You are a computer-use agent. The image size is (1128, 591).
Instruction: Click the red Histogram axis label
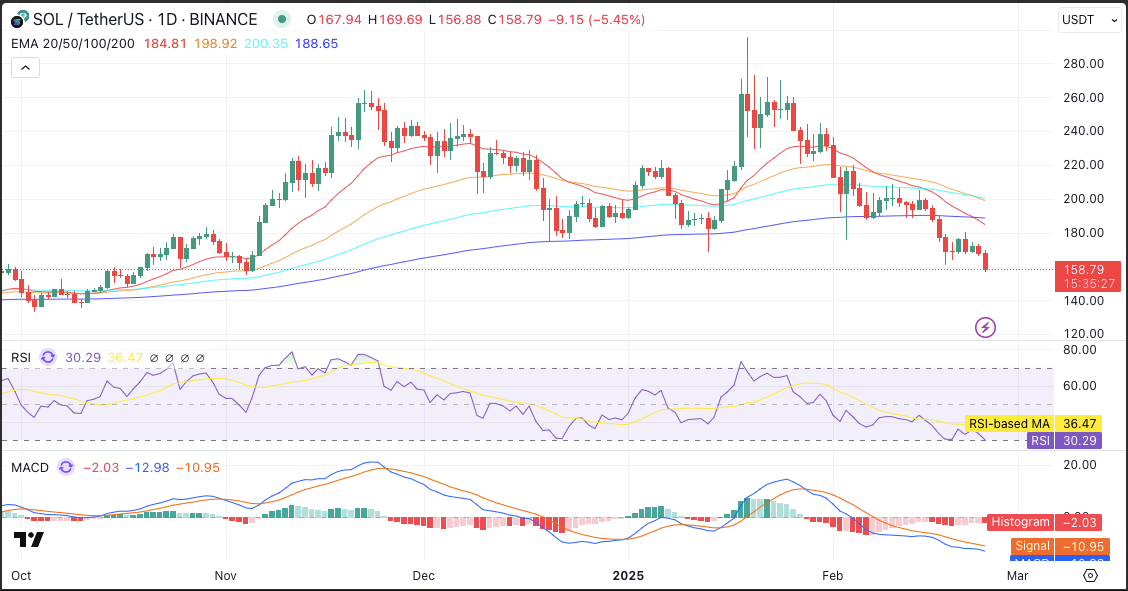[x=1020, y=522]
